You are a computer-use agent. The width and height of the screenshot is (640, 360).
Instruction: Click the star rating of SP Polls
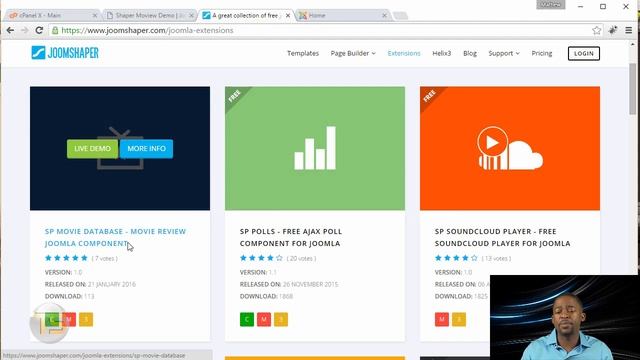(261, 258)
